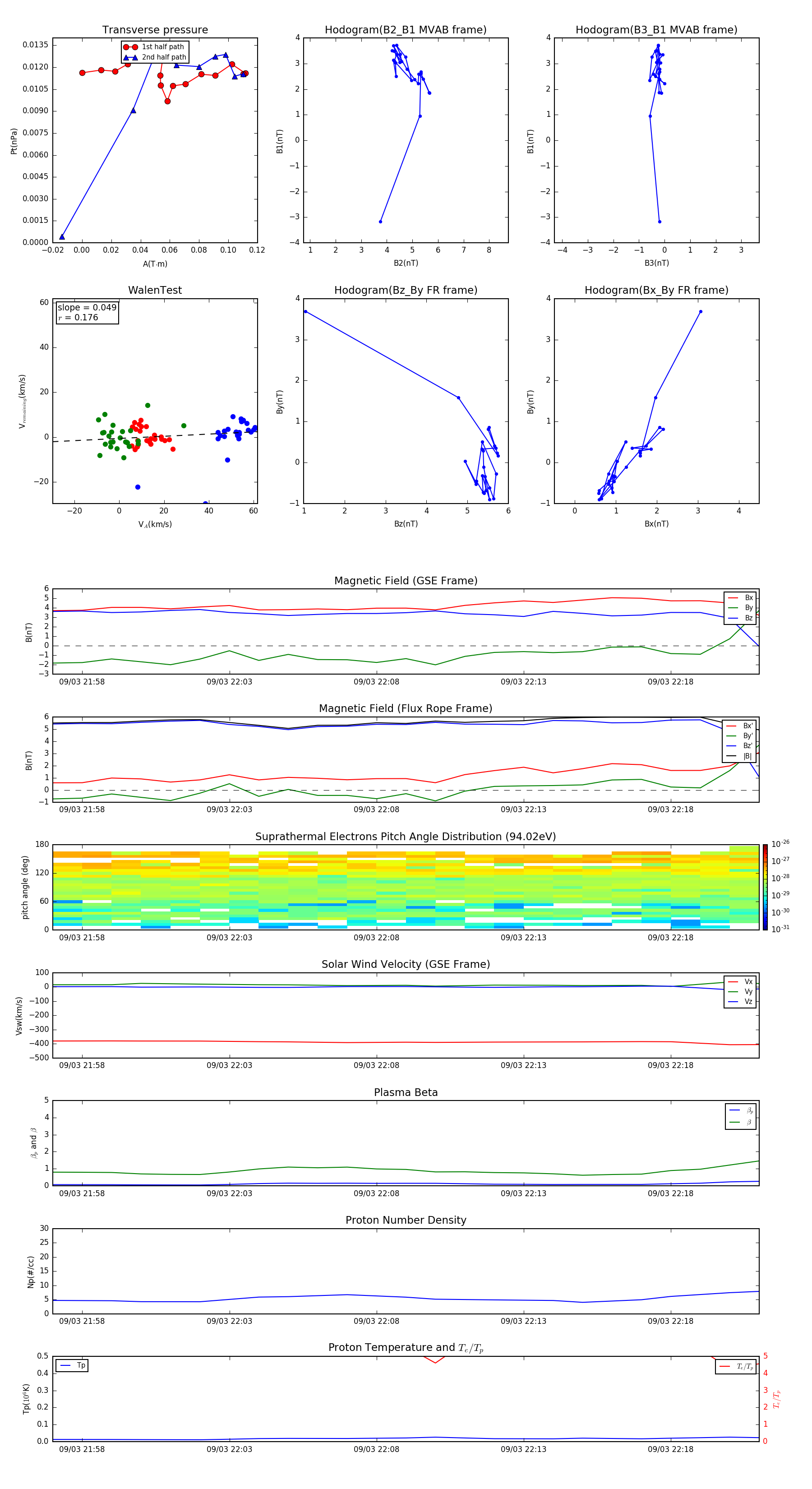Viewport: 812px width, 1489px height.
Task: Click the '2nd half path' legend entry
Action: pyautogui.click(x=155, y=57)
